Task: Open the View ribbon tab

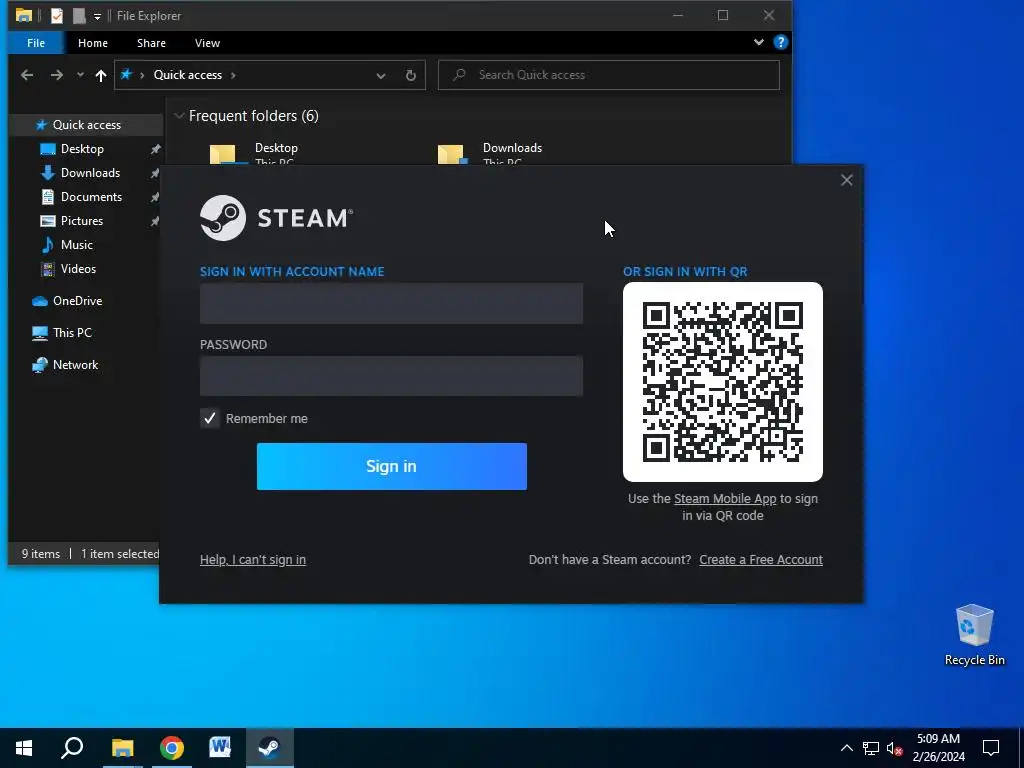Action: [207, 43]
